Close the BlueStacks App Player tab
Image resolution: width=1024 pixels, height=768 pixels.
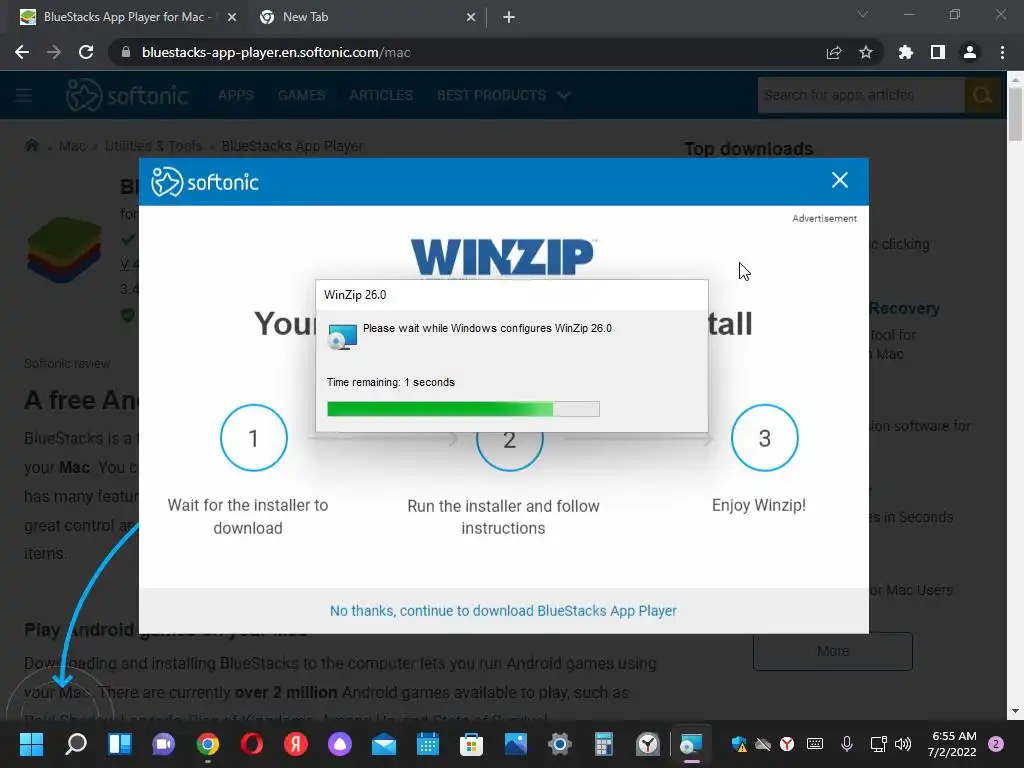(x=232, y=17)
